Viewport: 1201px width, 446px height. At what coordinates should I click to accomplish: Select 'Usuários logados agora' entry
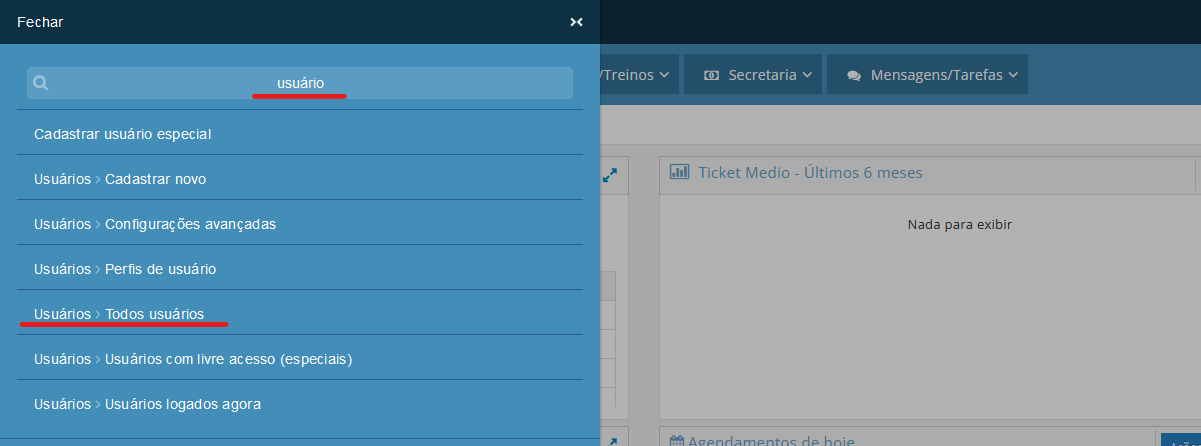click(147, 404)
